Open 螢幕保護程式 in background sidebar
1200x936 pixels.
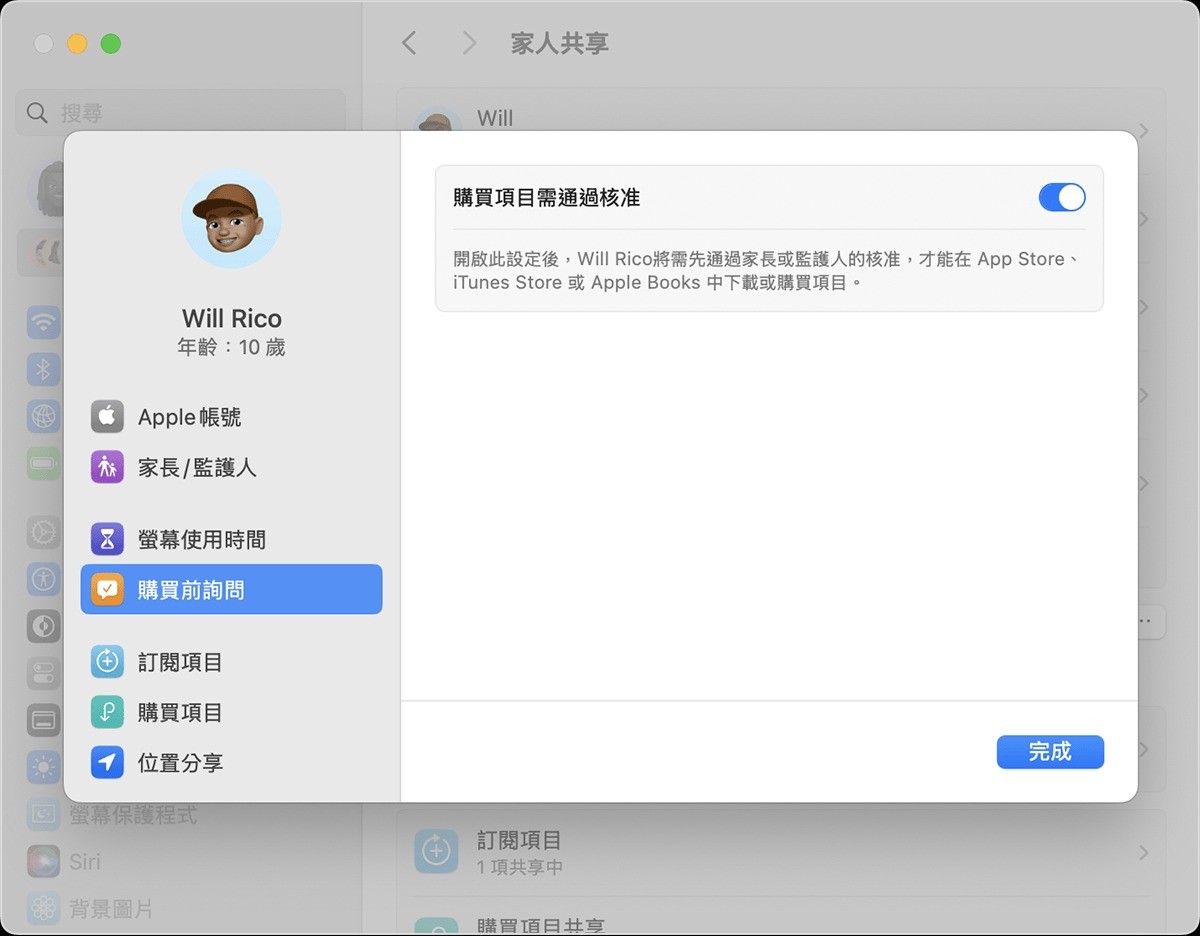pyautogui.click(x=133, y=815)
